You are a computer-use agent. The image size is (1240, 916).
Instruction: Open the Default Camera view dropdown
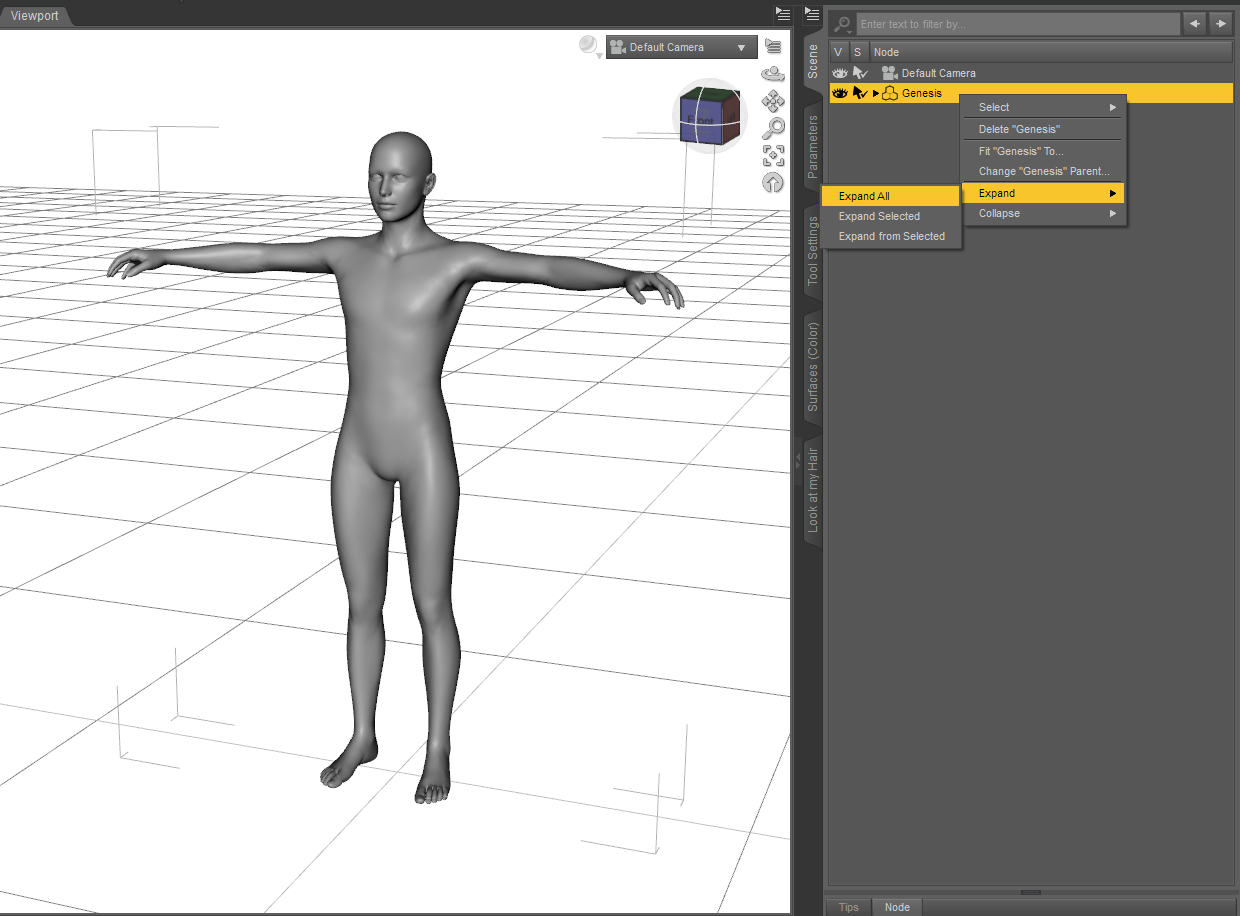[x=680, y=47]
